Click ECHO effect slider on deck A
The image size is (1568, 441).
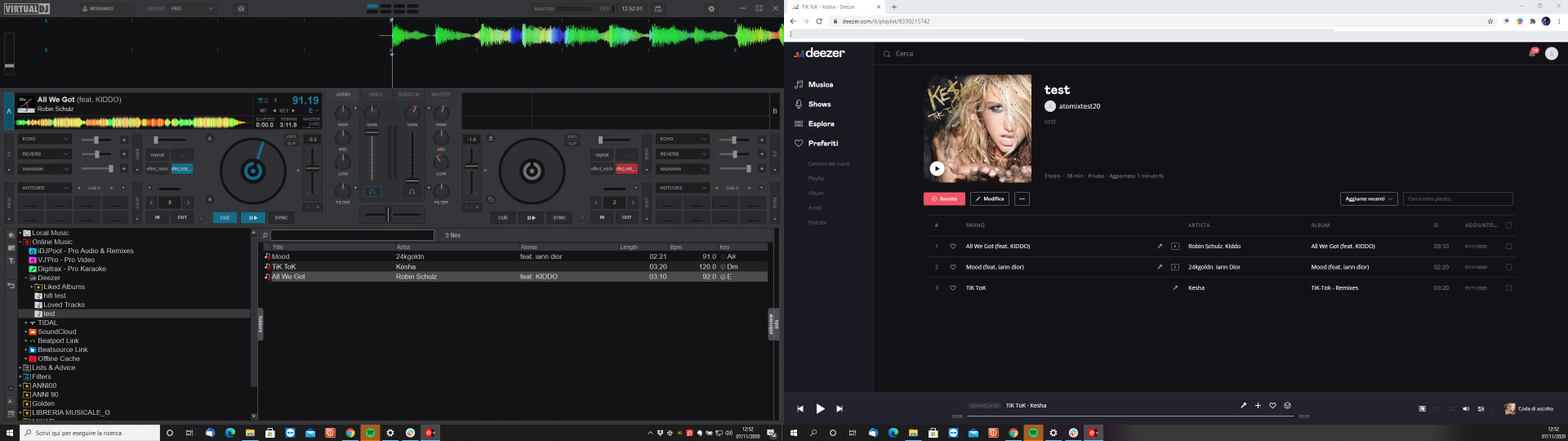click(x=96, y=140)
